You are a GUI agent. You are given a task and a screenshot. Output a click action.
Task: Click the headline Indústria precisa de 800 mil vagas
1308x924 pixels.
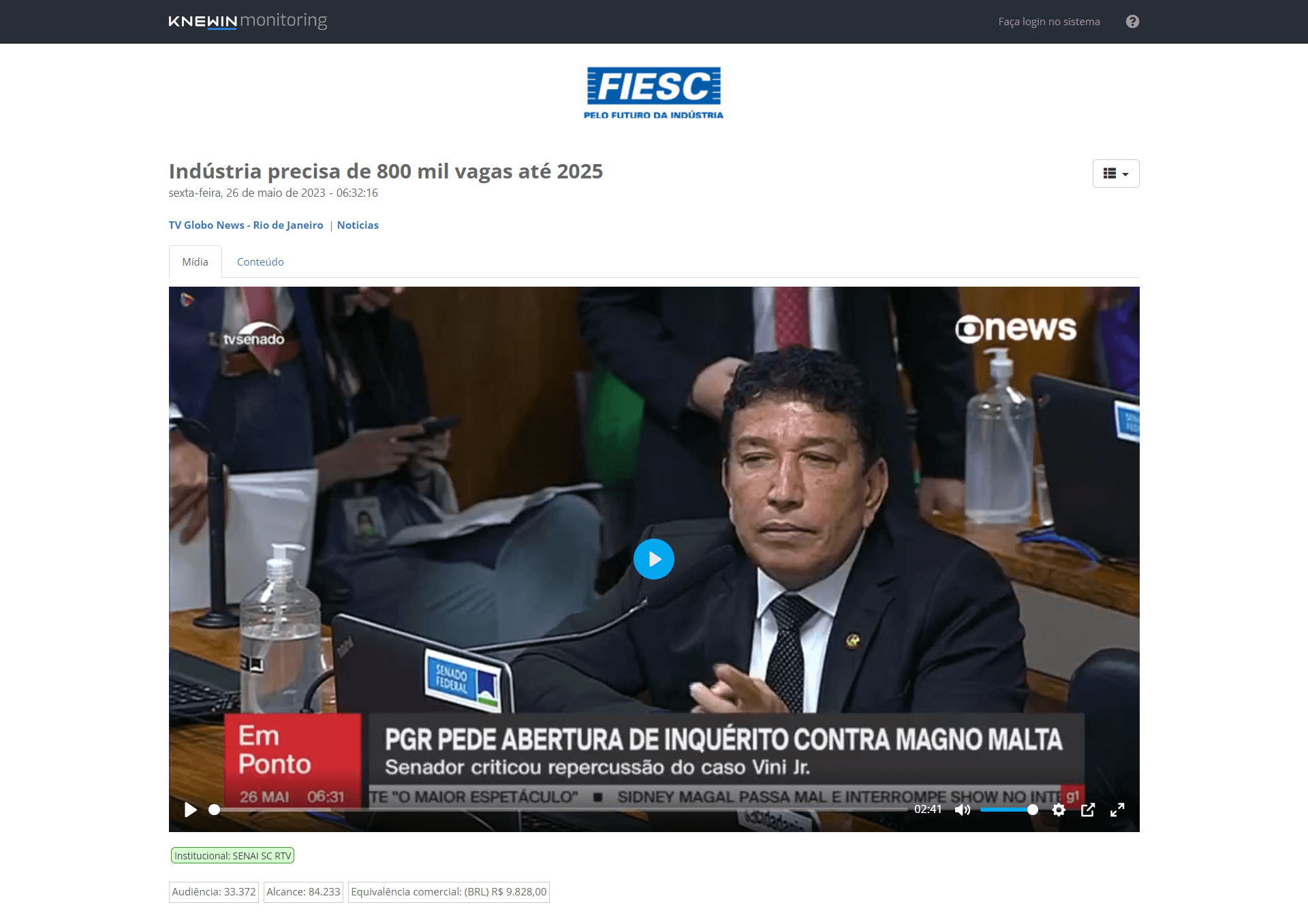tap(386, 171)
